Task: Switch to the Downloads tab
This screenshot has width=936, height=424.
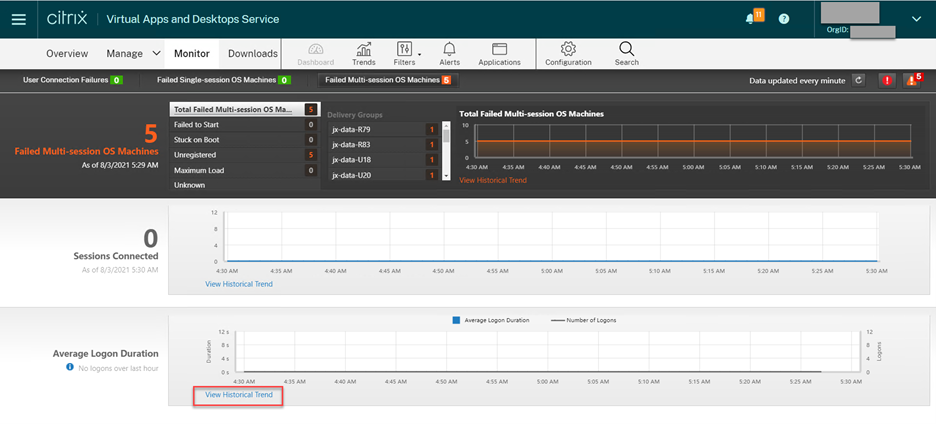Action: (252, 53)
